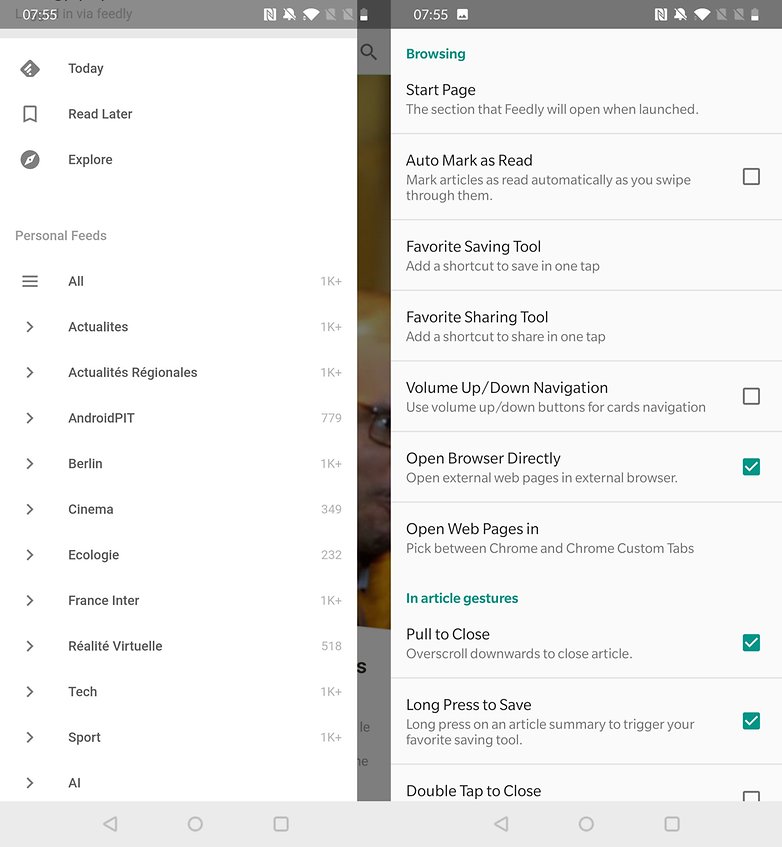
Task: Tap NFC icon in left status bar
Action: (269, 15)
